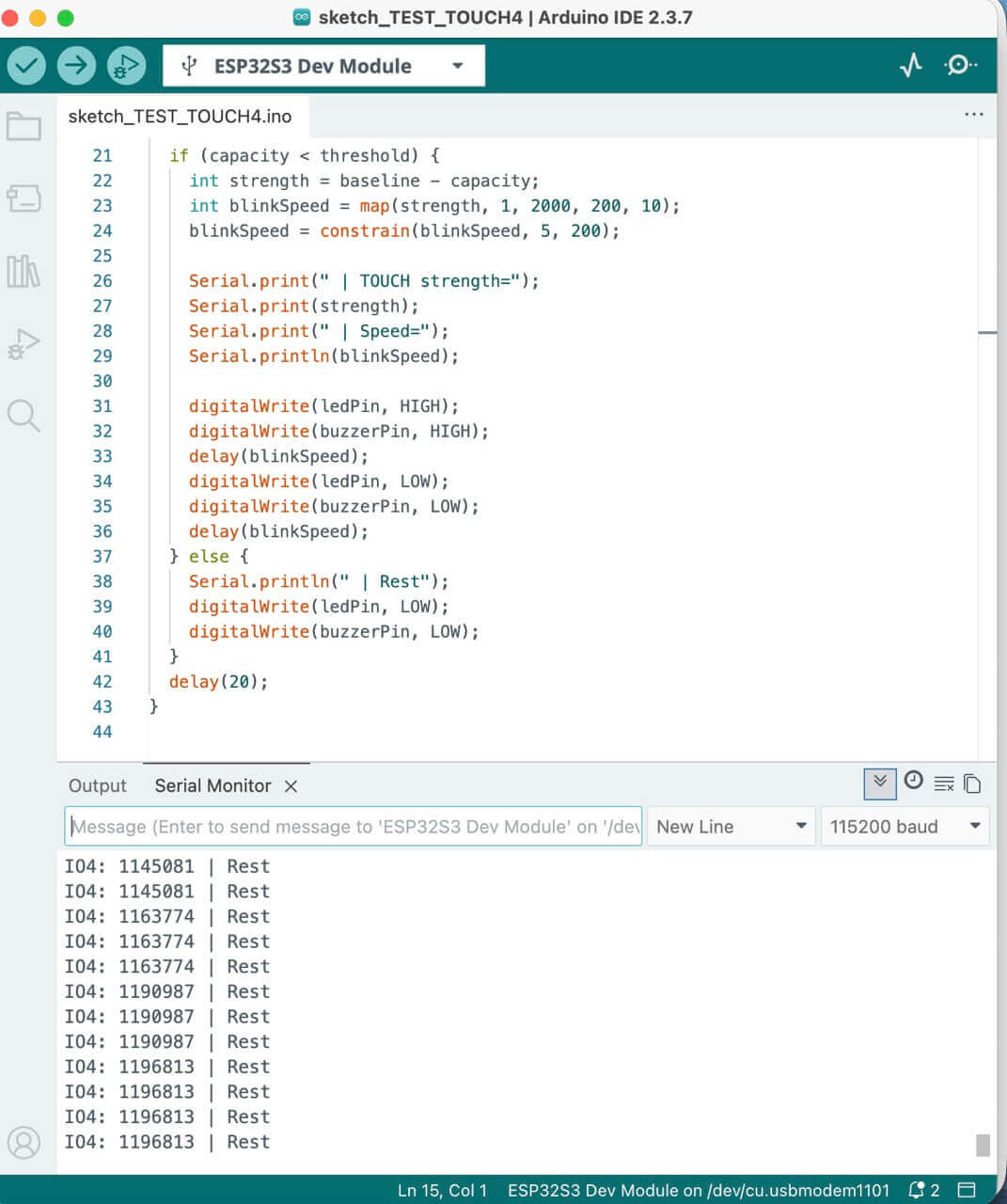Viewport: 1007px width, 1204px height.
Task: Click line number 44 in the gutter
Action: pos(102,732)
